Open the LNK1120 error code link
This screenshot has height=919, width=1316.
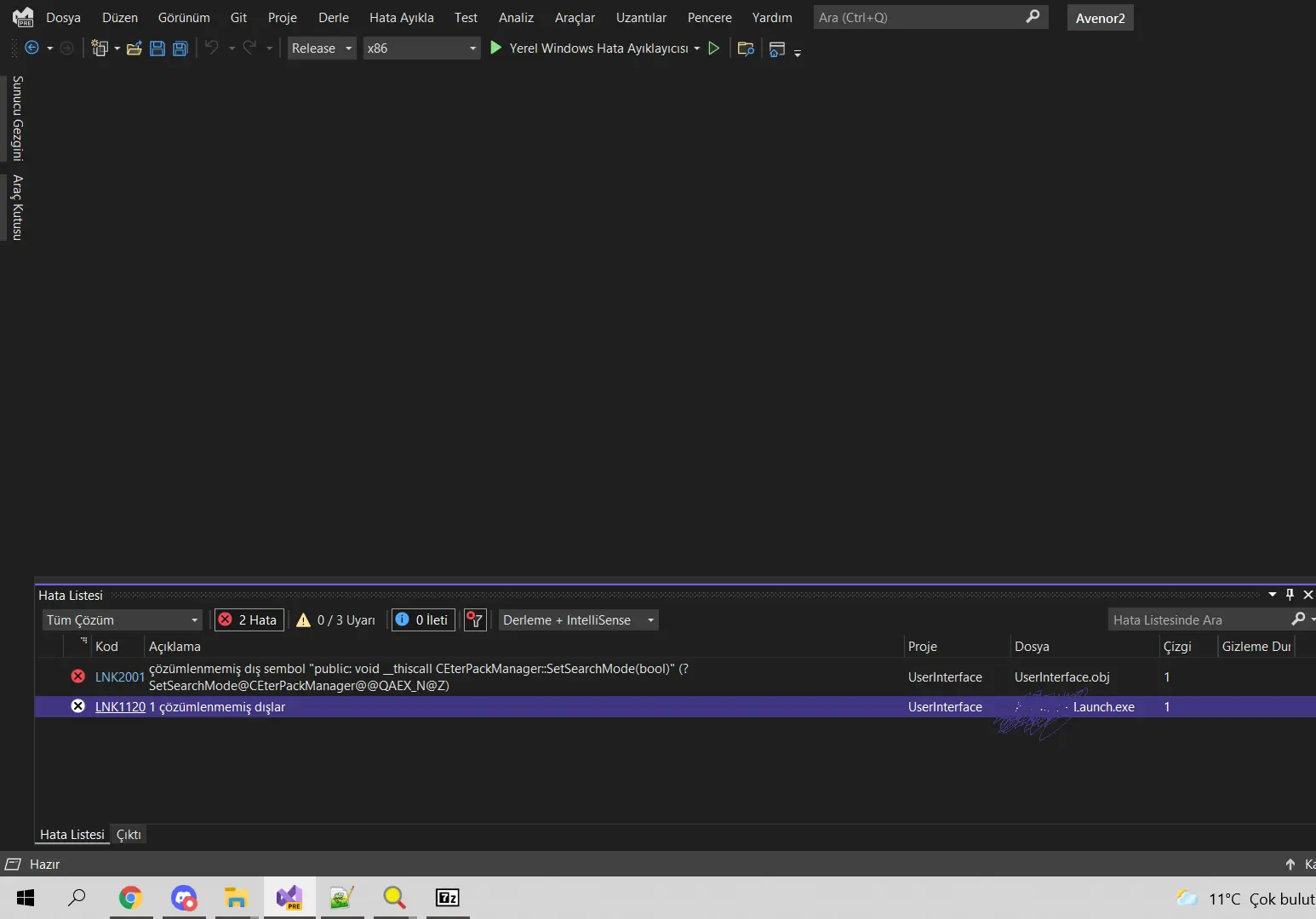click(120, 707)
